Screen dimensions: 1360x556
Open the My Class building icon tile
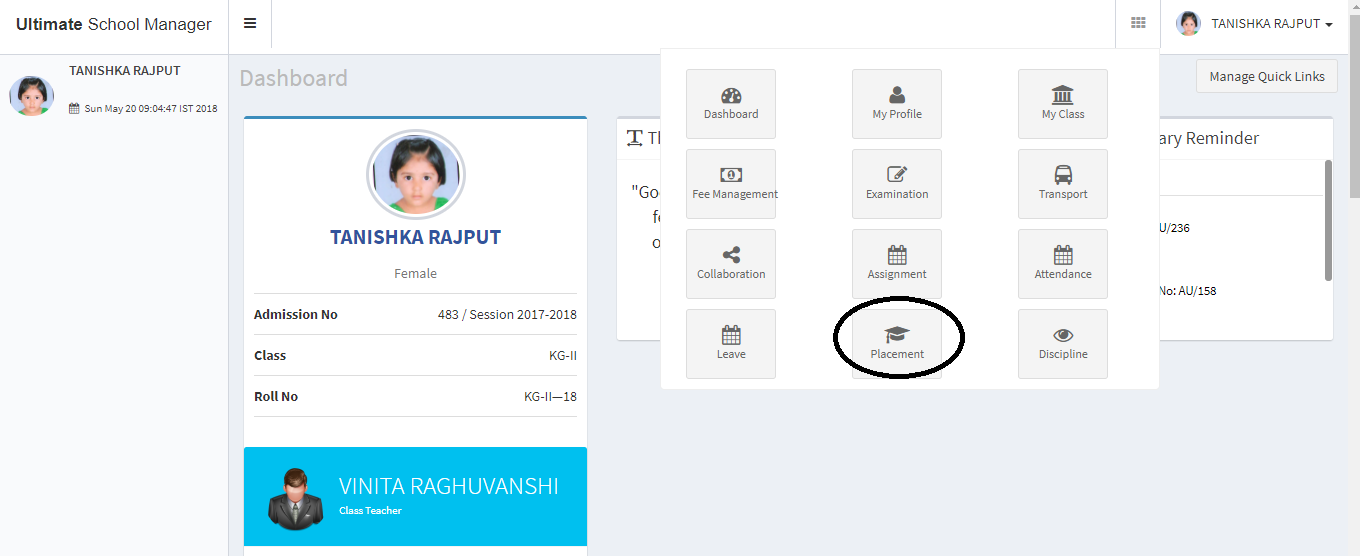coord(1063,104)
